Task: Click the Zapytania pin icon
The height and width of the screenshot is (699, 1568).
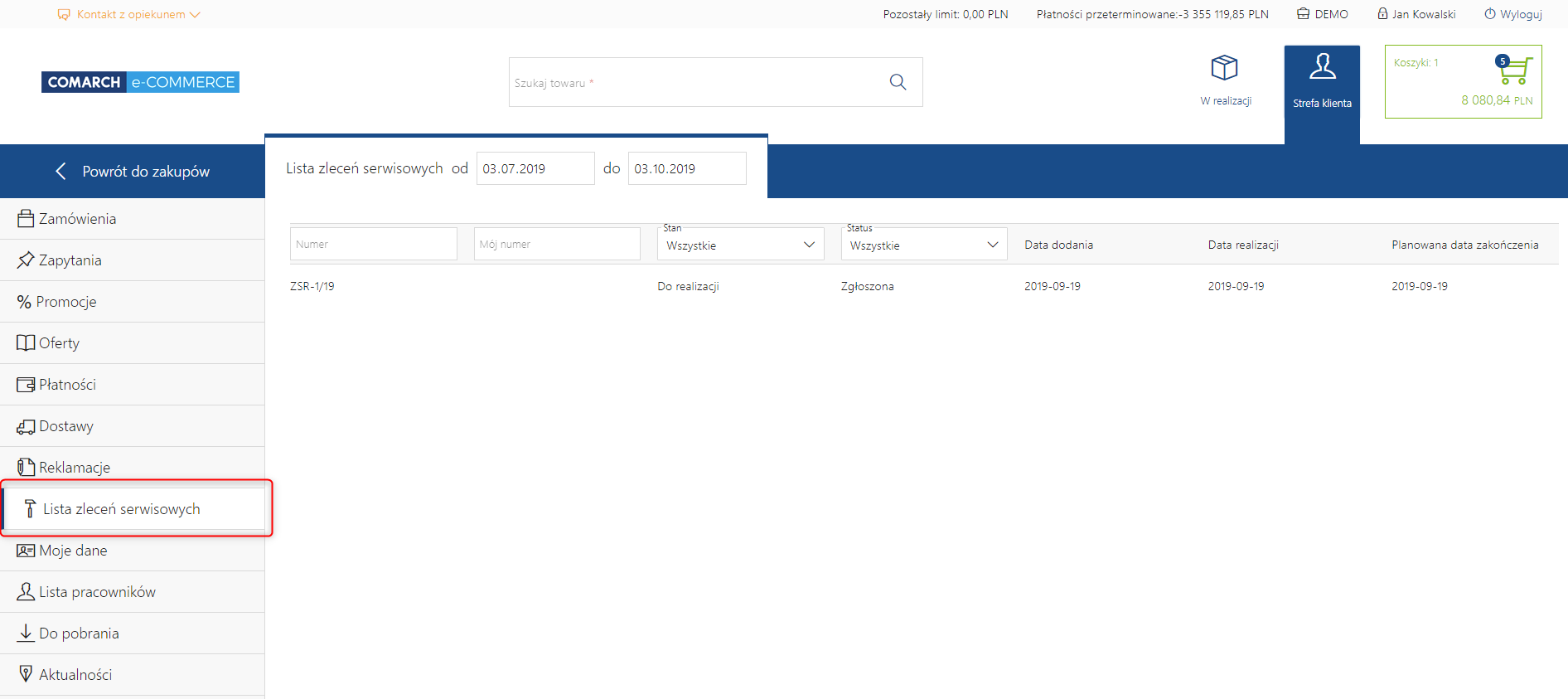Action: coord(26,260)
